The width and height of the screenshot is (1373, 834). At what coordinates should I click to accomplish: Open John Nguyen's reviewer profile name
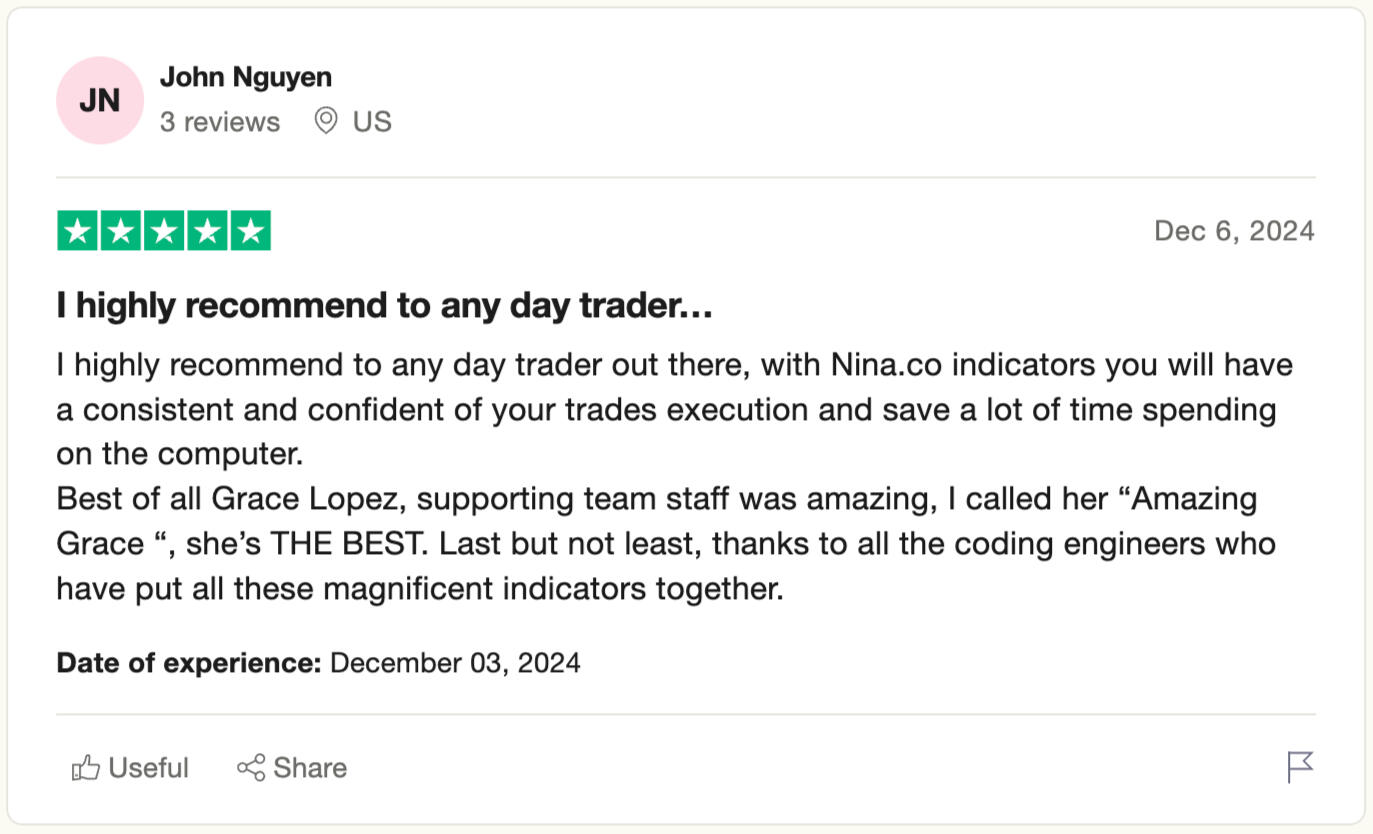tap(246, 77)
